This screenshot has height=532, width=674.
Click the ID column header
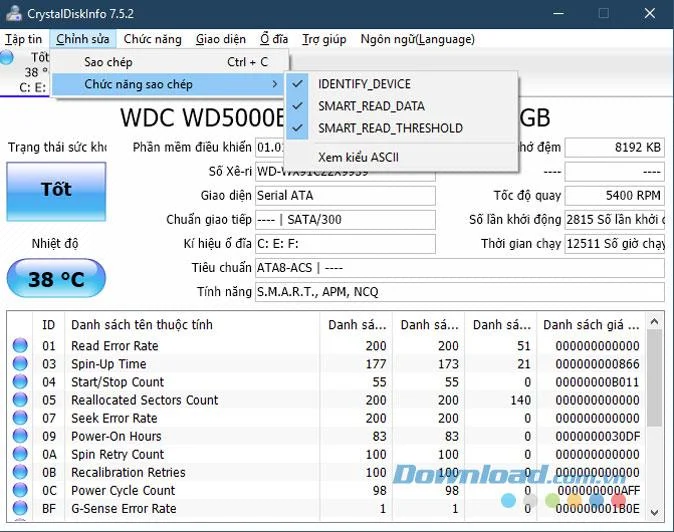click(49, 324)
